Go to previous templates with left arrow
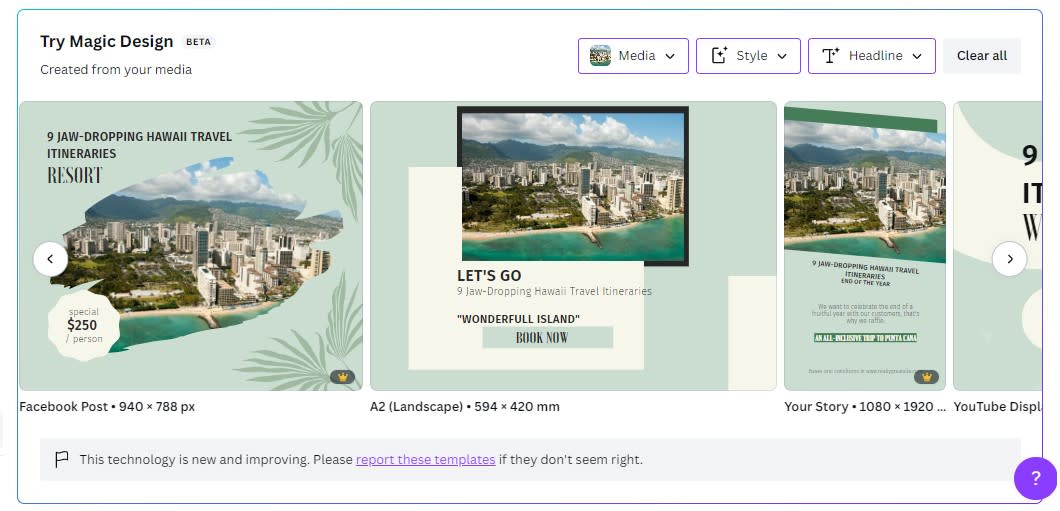The height and width of the screenshot is (511, 1060). point(51,259)
